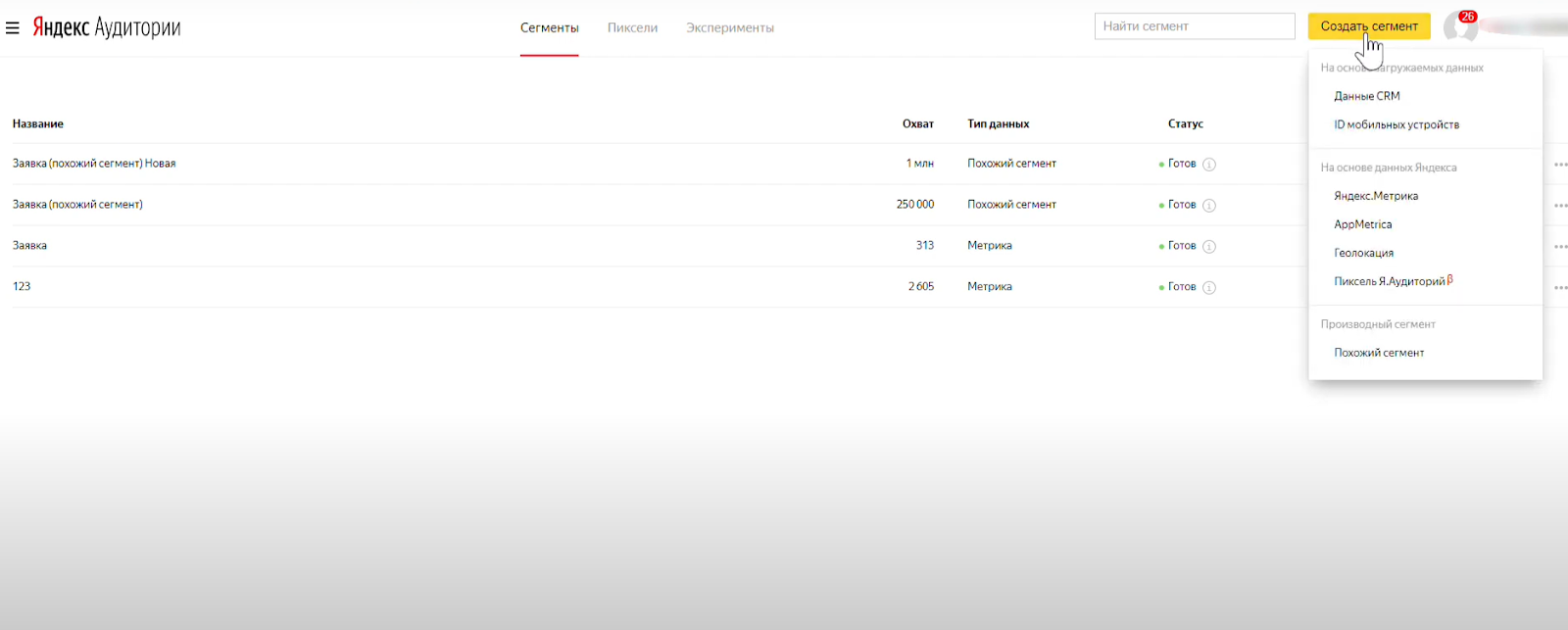Screen dimensions: 1568x630
Task: Click the 250 000 reach value
Action: 915,205
